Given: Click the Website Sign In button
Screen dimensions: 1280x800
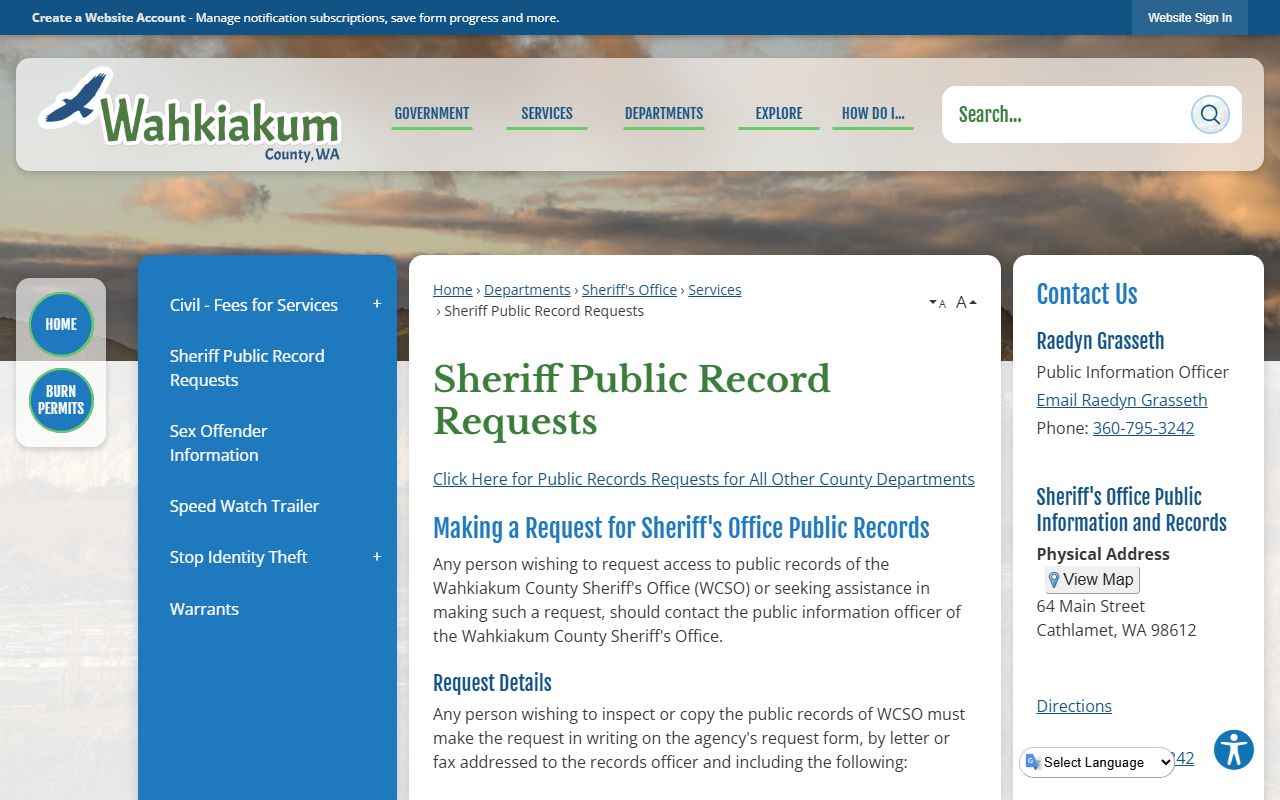Looking at the screenshot, I should (1190, 18).
